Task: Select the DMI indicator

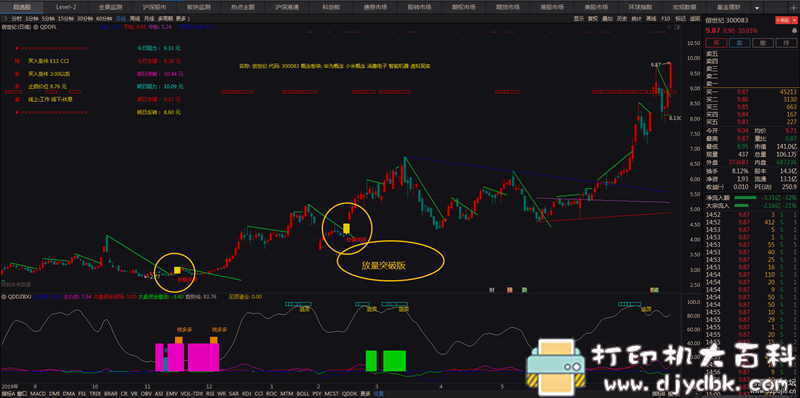Action: coord(54,394)
